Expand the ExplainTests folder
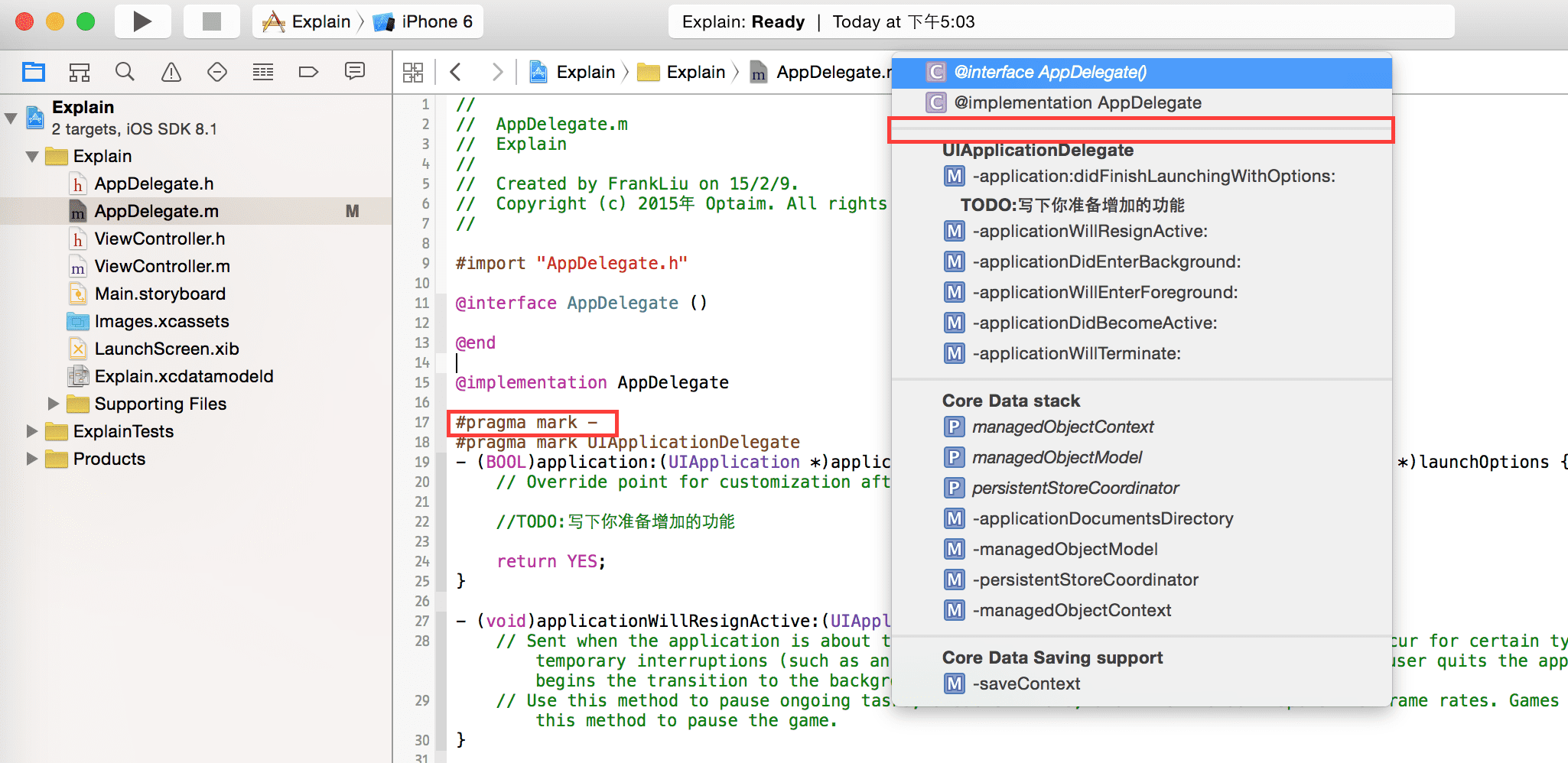Screen dimensions: 1568x763 coord(32,430)
